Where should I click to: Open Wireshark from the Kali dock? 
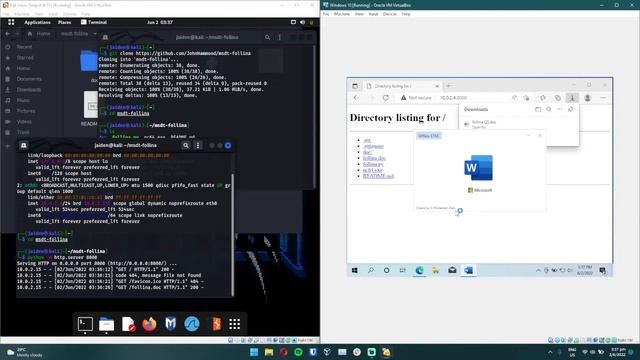192,324
